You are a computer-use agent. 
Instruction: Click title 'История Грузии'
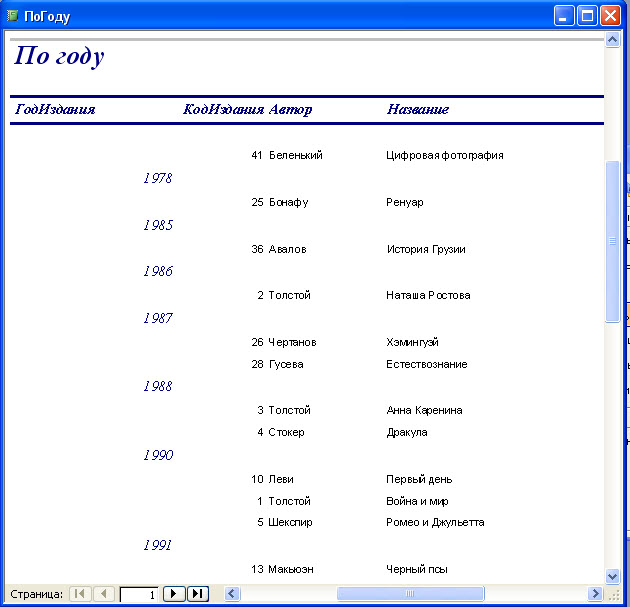[426, 249]
